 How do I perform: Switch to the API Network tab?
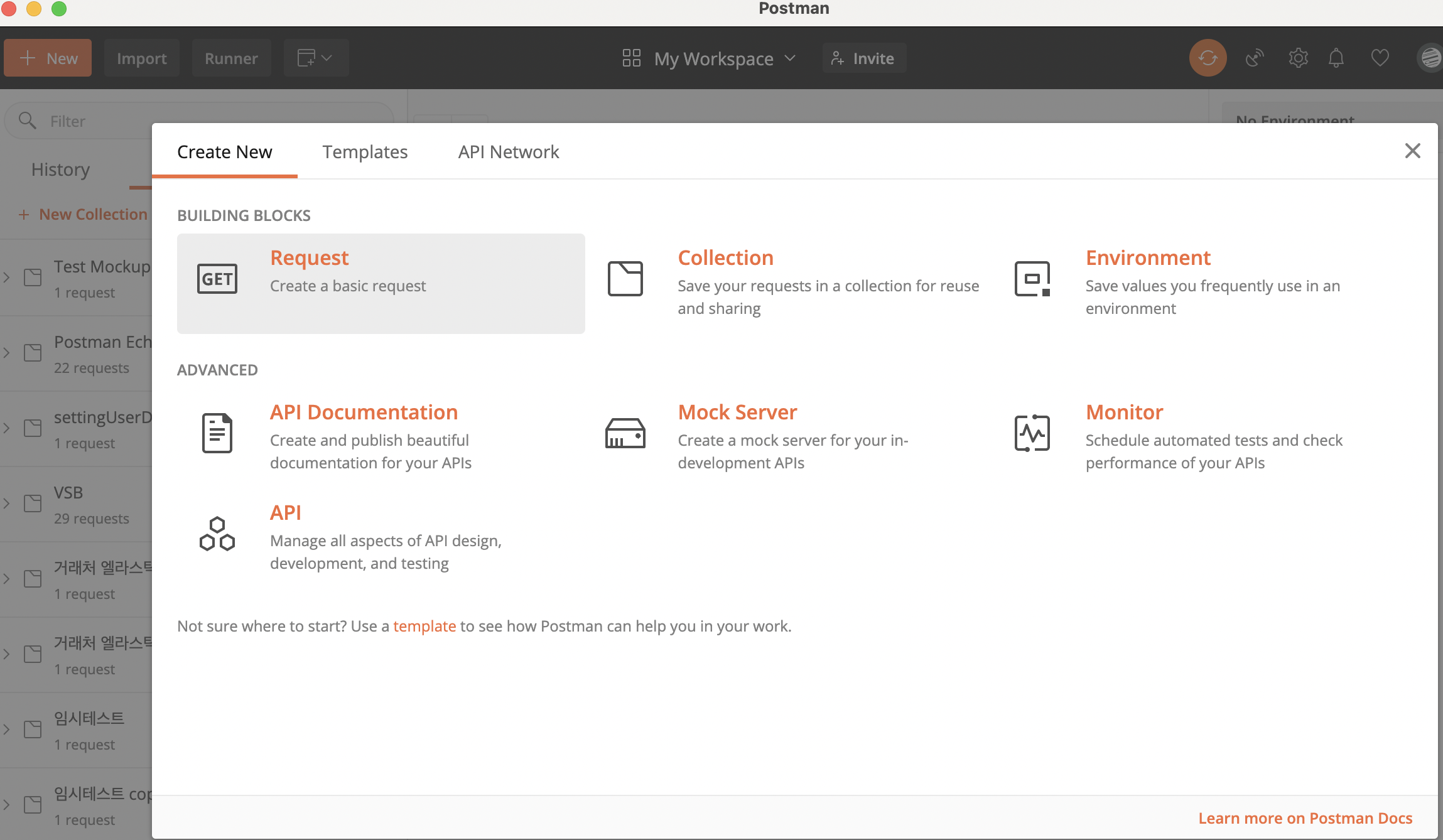(508, 152)
